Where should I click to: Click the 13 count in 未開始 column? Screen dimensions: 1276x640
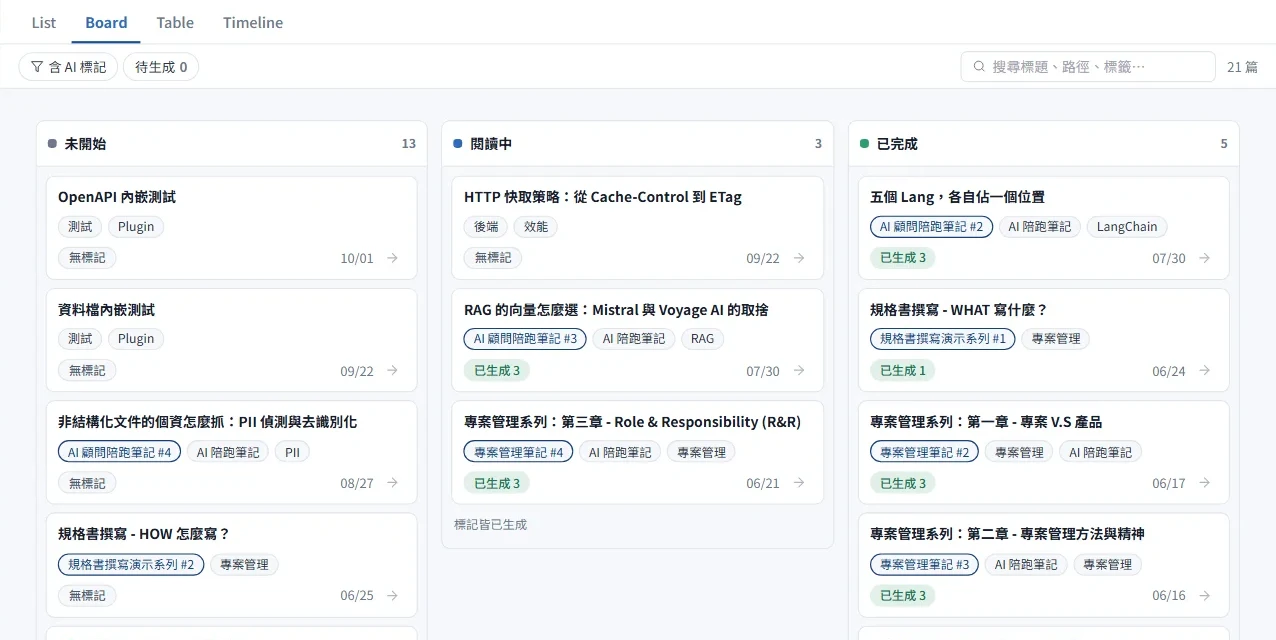click(409, 144)
